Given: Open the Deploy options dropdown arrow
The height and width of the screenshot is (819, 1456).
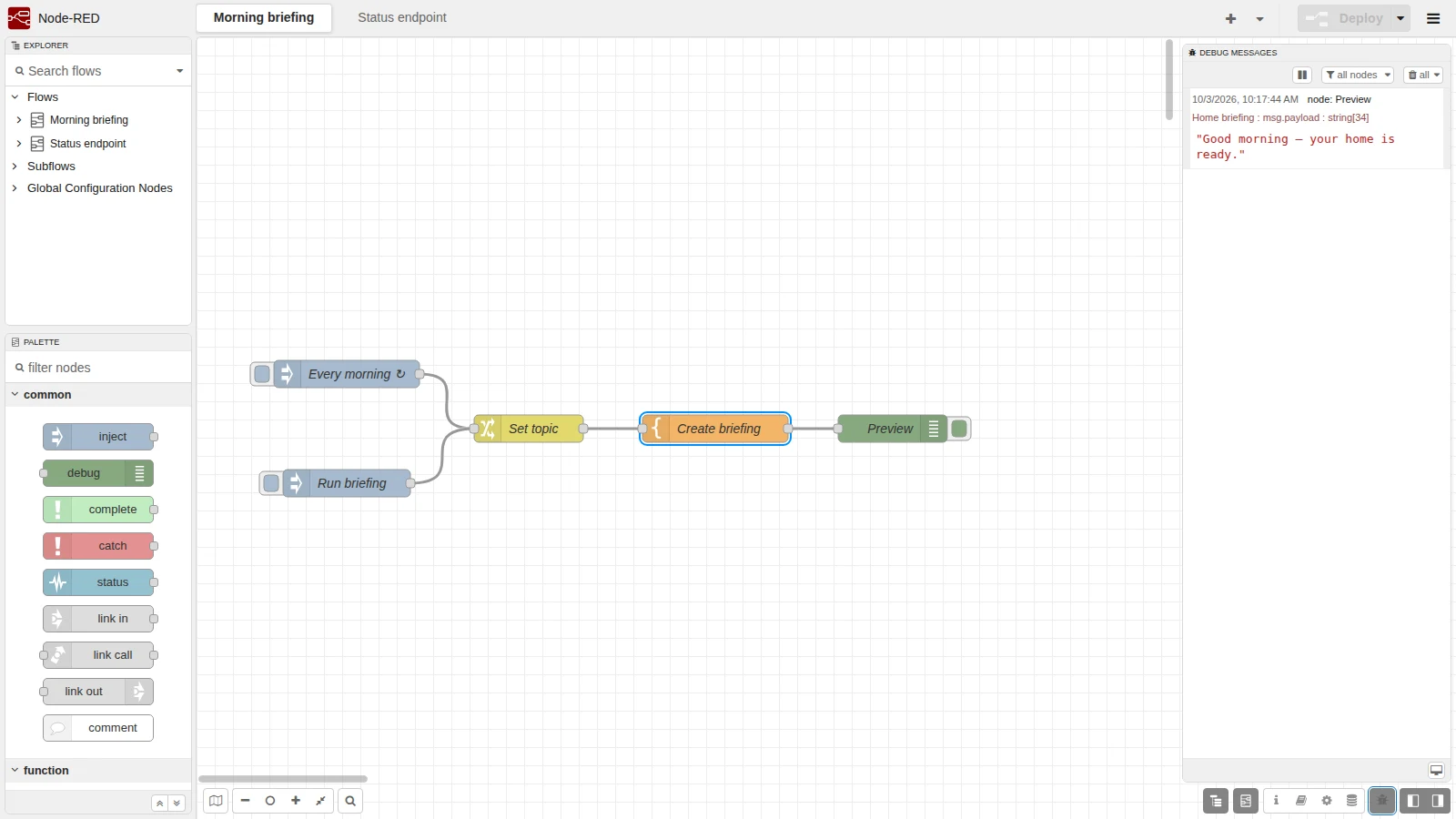Looking at the screenshot, I should [1400, 18].
